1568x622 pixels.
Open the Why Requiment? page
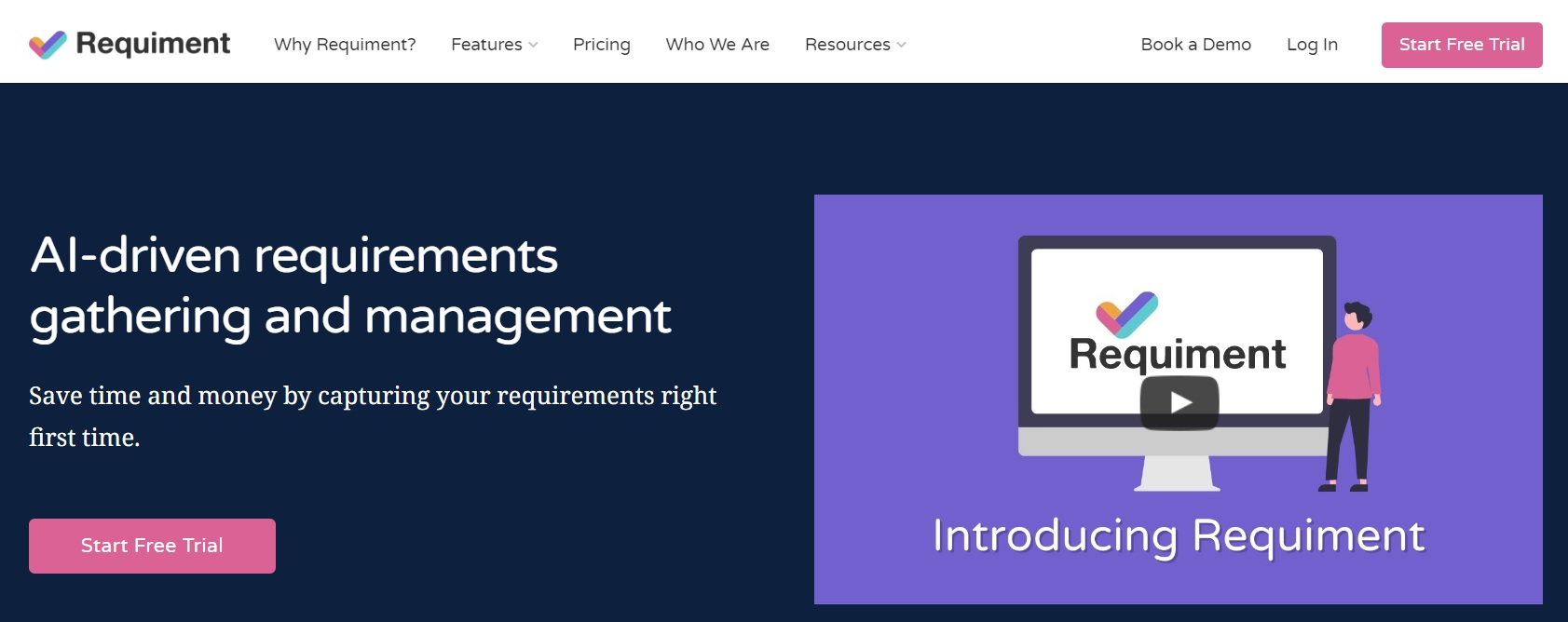[x=345, y=45]
